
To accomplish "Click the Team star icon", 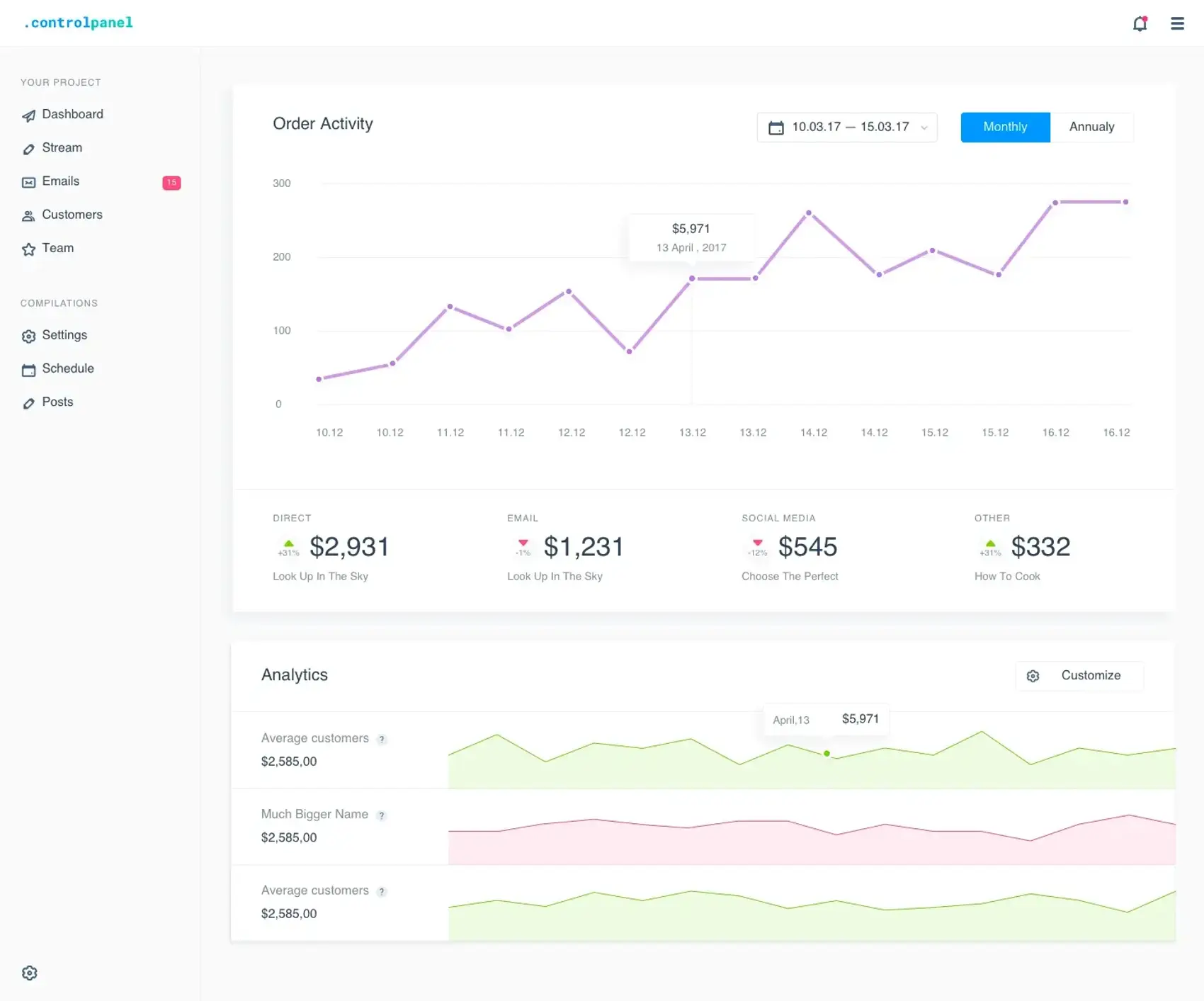I will [28, 249].
